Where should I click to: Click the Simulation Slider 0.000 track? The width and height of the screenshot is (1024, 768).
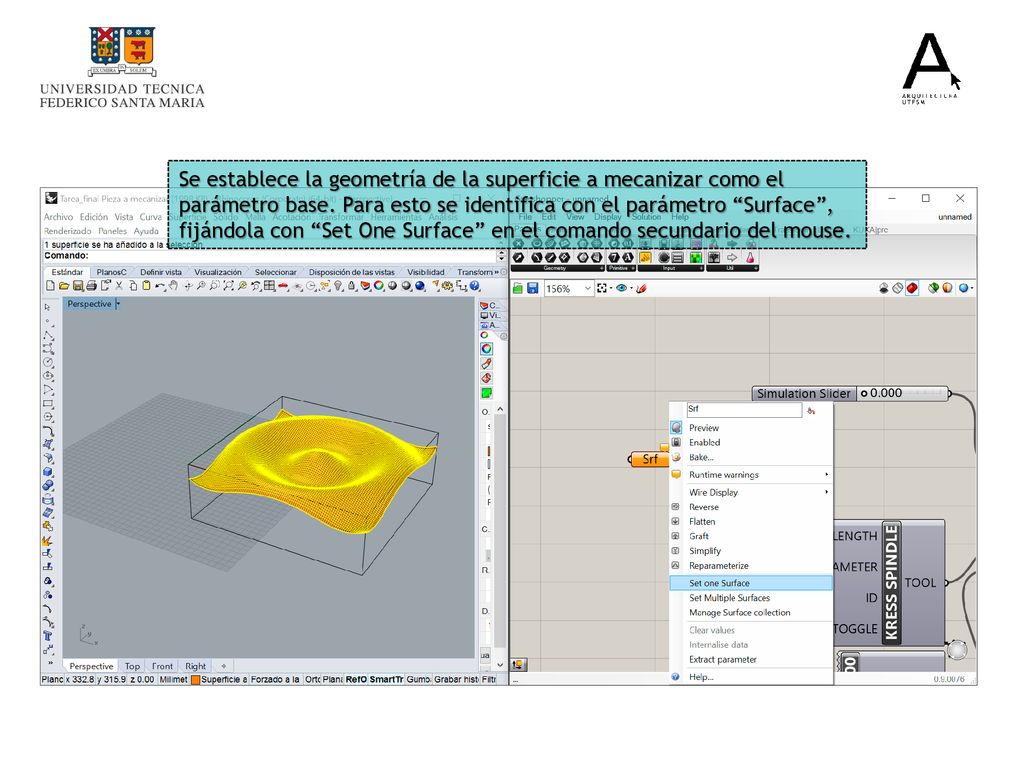pyautogui.click(x=902, y=393)
